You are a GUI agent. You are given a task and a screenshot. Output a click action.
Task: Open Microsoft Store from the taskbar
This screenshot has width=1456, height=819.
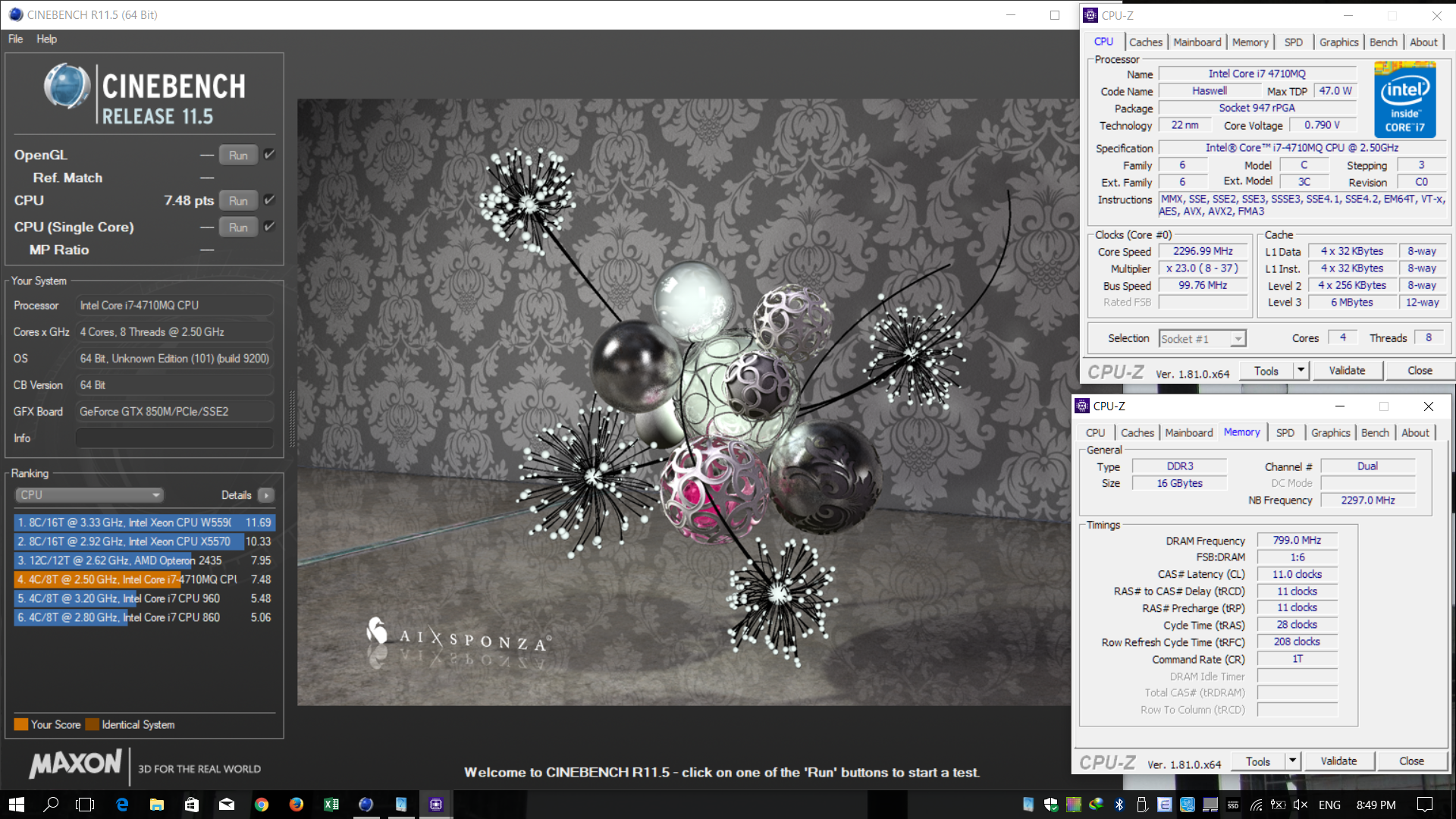(x=191, y=805)
